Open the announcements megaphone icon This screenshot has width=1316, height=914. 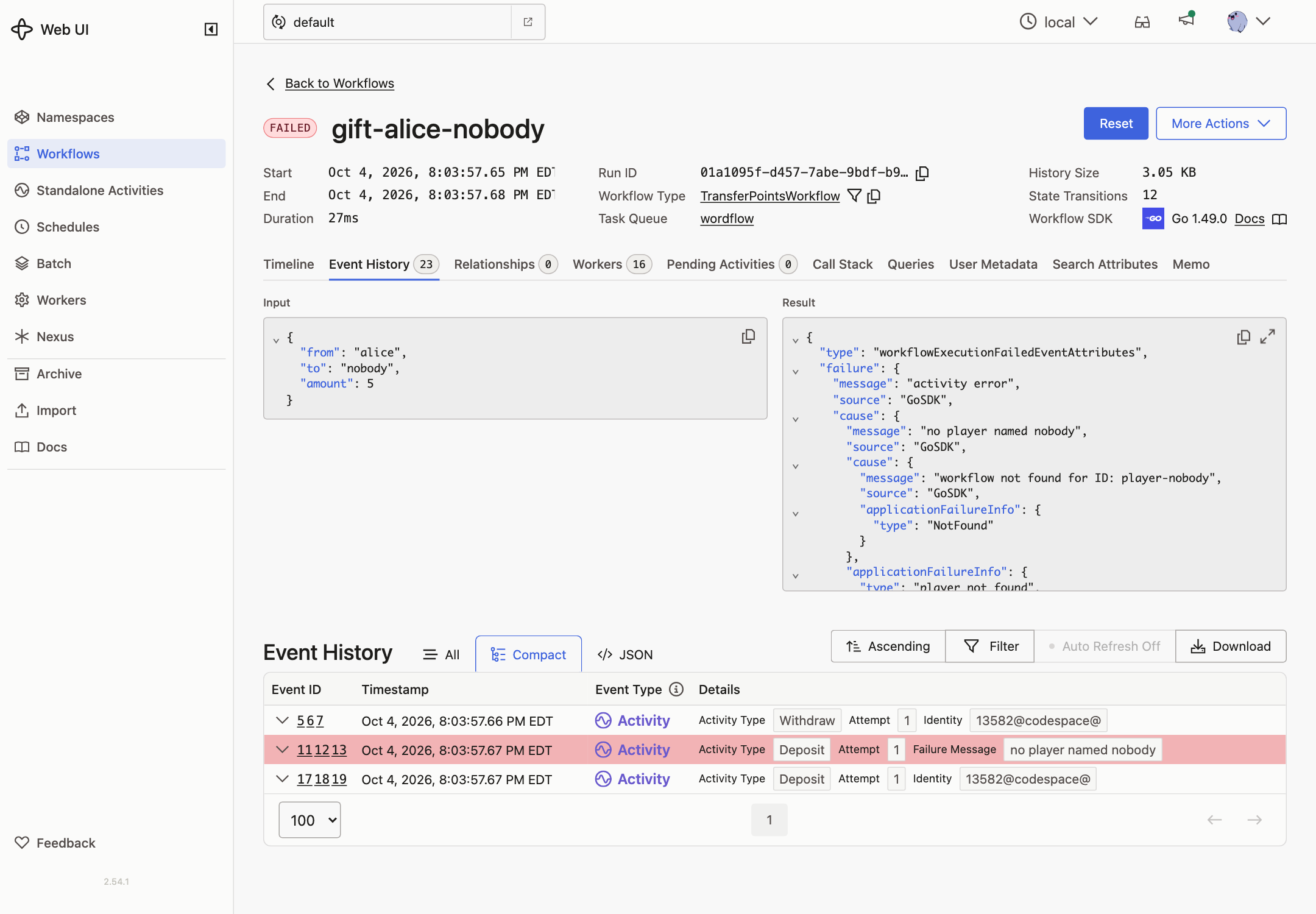[x=1186, y=20]
